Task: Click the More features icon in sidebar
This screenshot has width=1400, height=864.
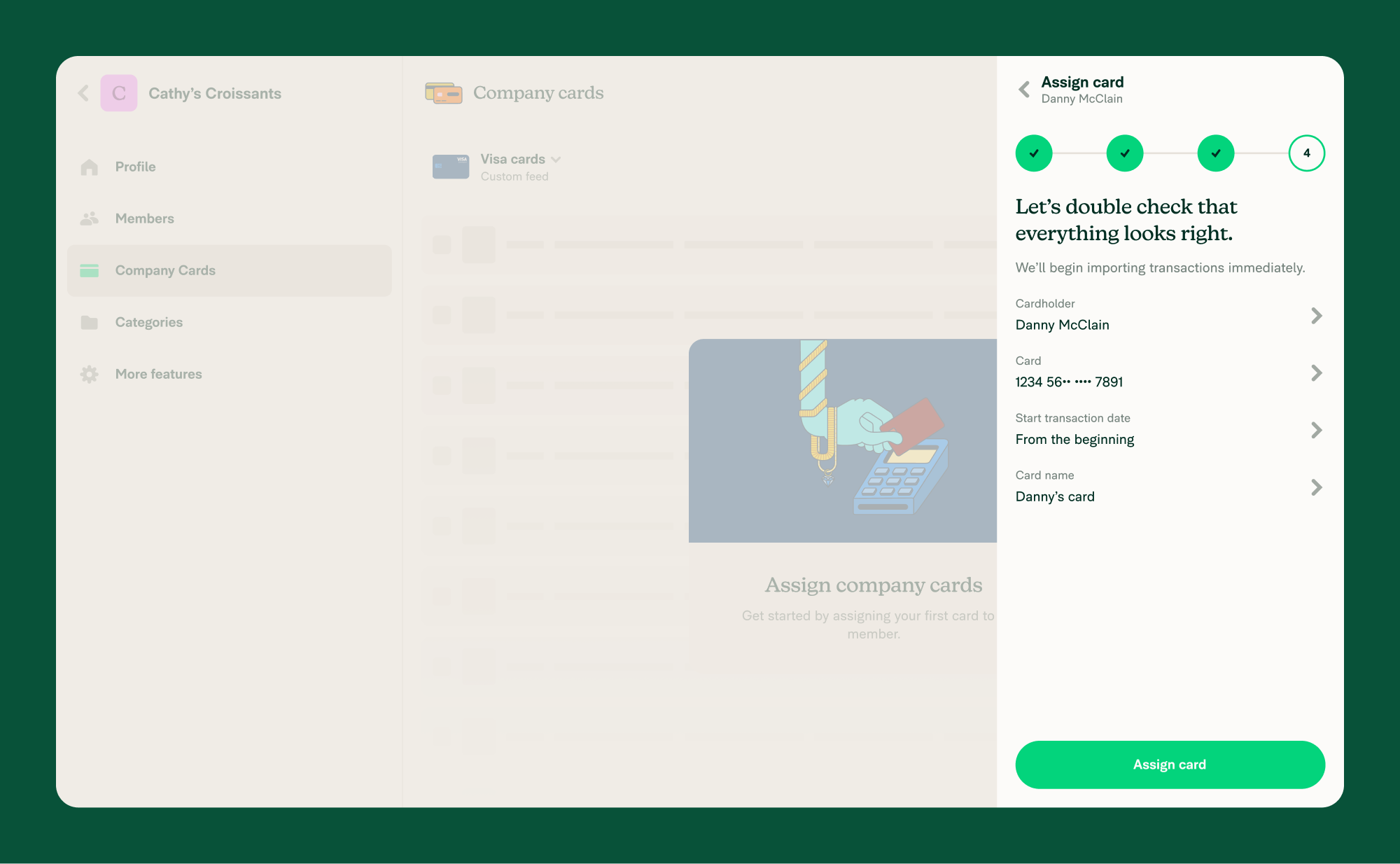Action: coord(91,374)
